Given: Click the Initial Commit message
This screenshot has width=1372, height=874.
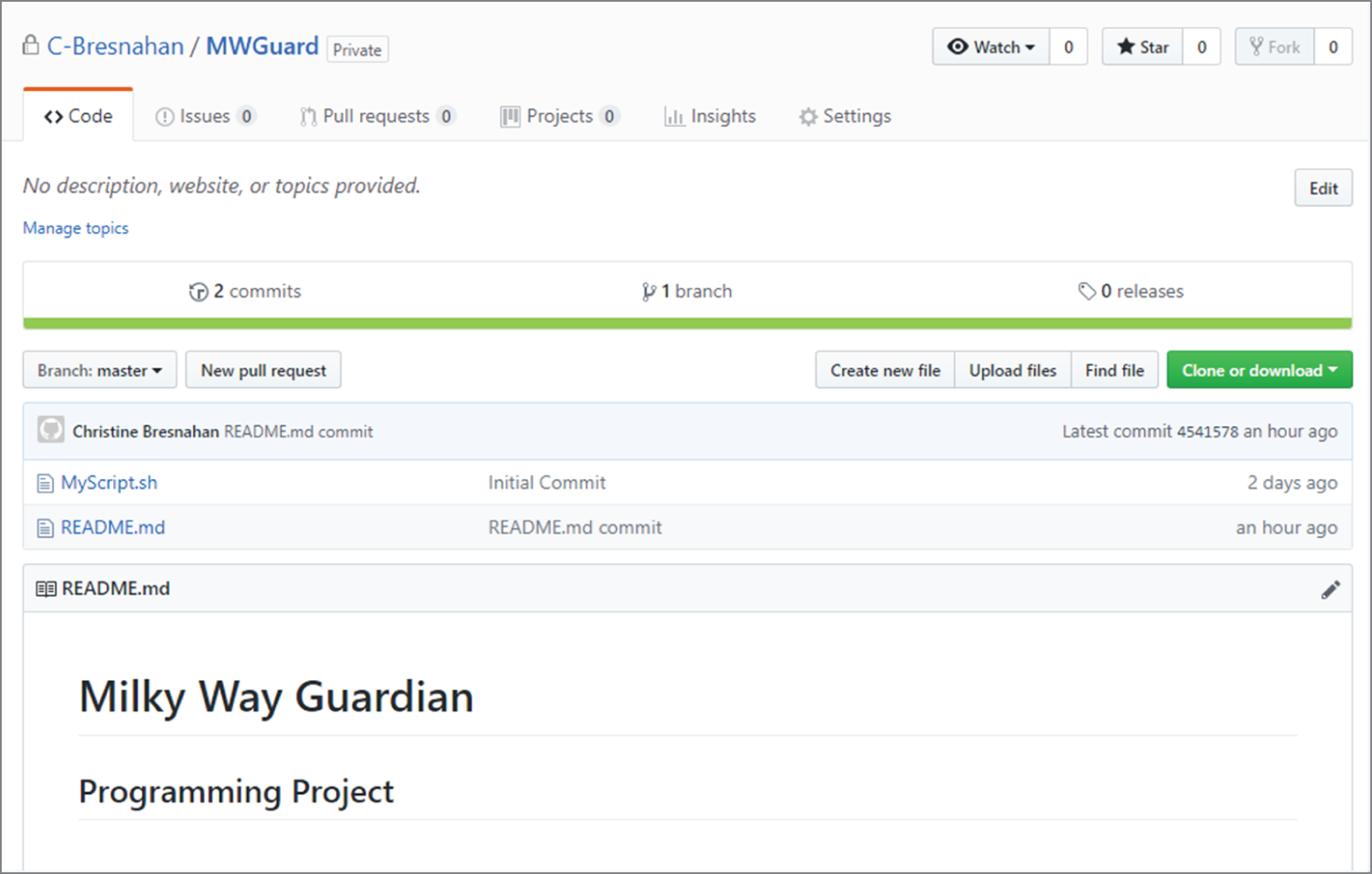Looking at the screenshot, I should [x=546, y=483].
